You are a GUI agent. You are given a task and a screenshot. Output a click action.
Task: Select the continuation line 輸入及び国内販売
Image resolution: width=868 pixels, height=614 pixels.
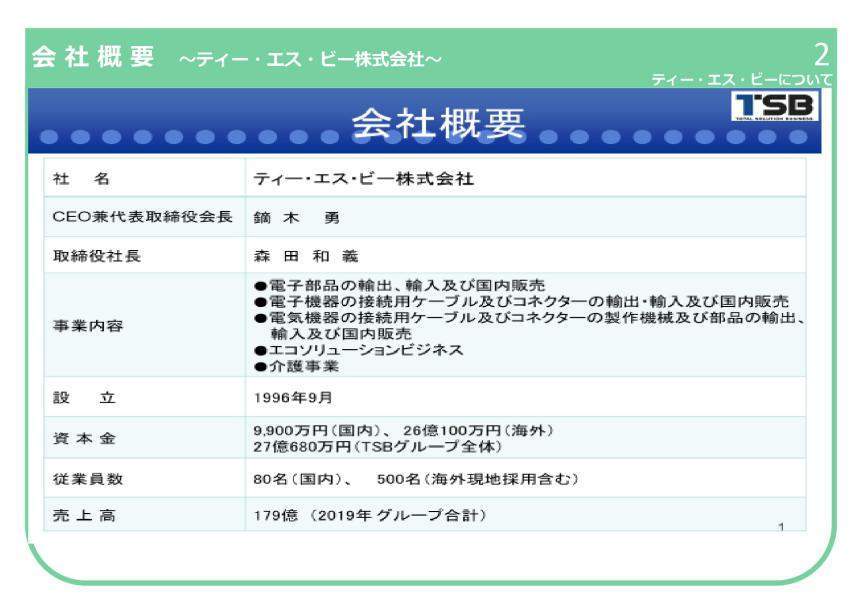pos(341,334)
